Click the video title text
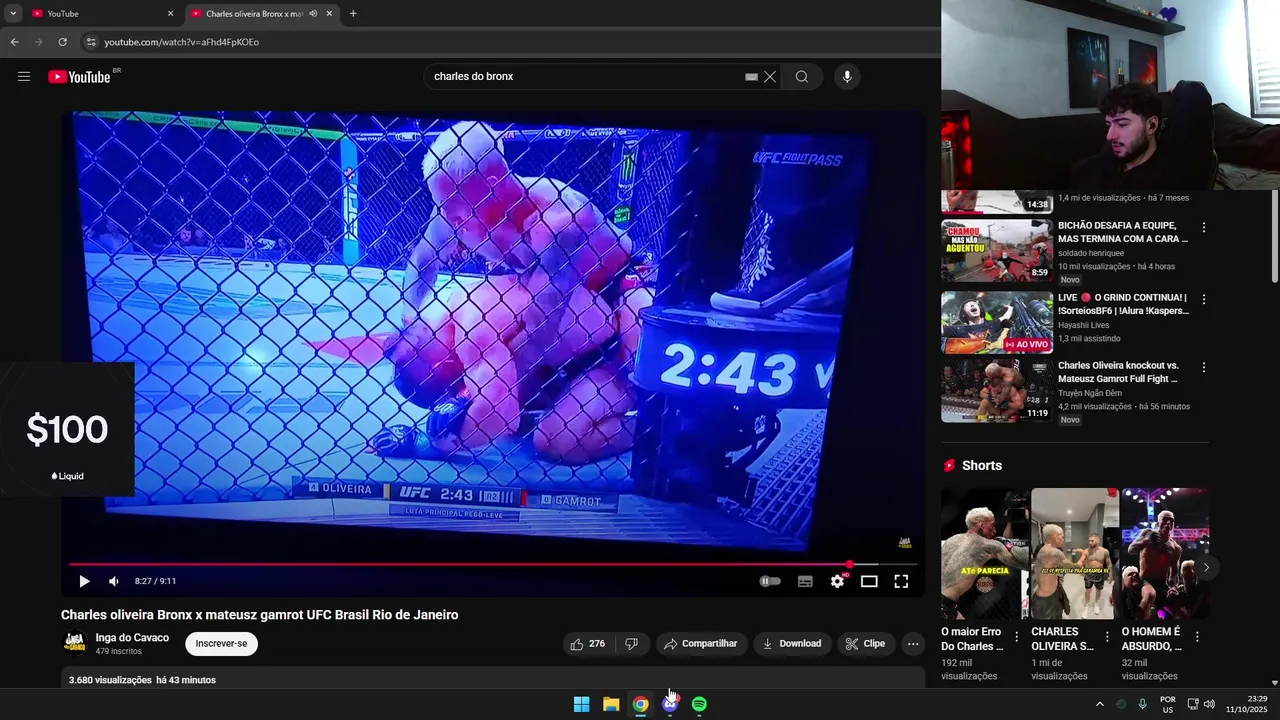Image resolution: width=1280 pixels, height=720 pixels. click(260, 615)
